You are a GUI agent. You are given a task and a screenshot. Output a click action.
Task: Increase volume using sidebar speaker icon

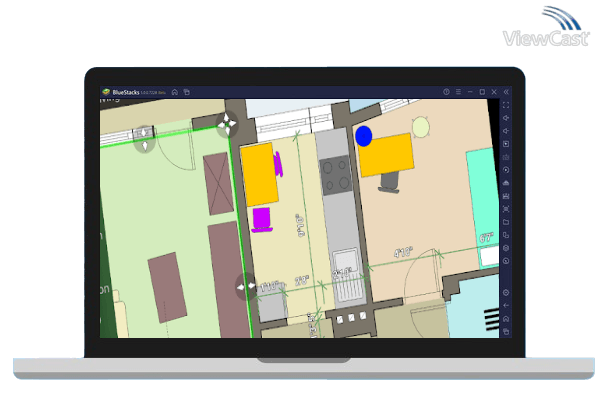pyautogui.click(x=506, y=118)
